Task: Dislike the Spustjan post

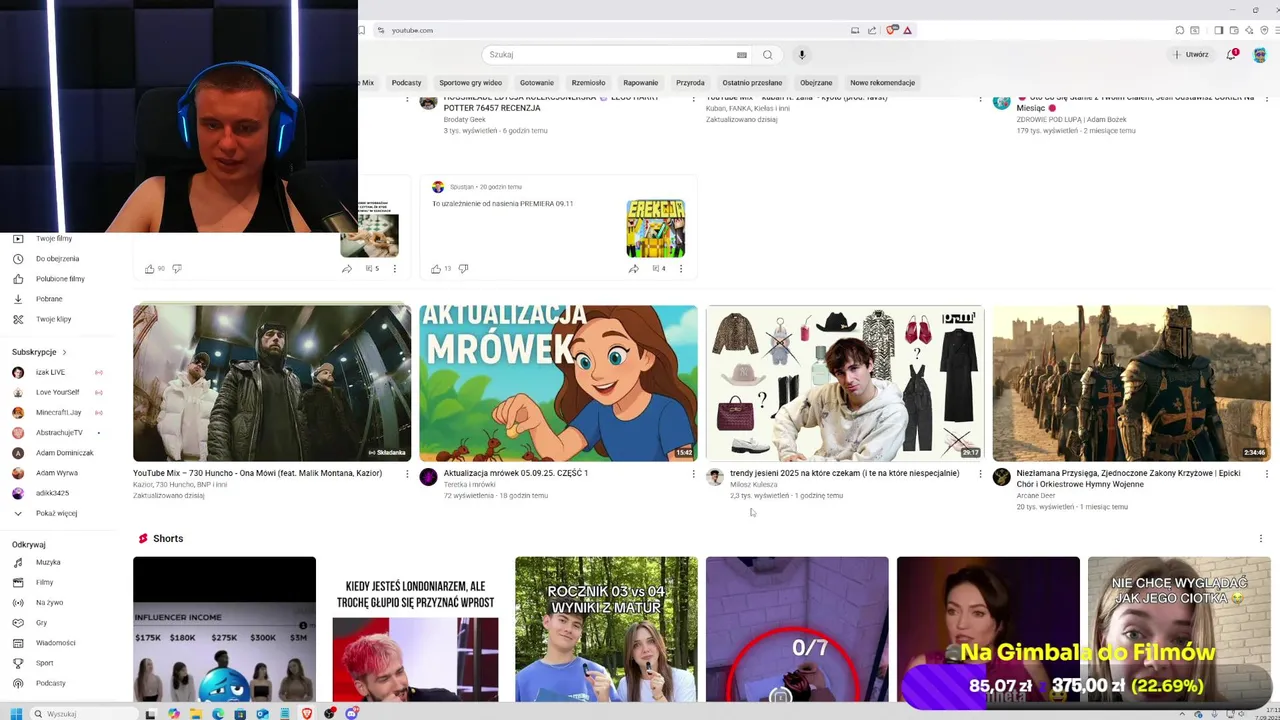Action: 463,268
